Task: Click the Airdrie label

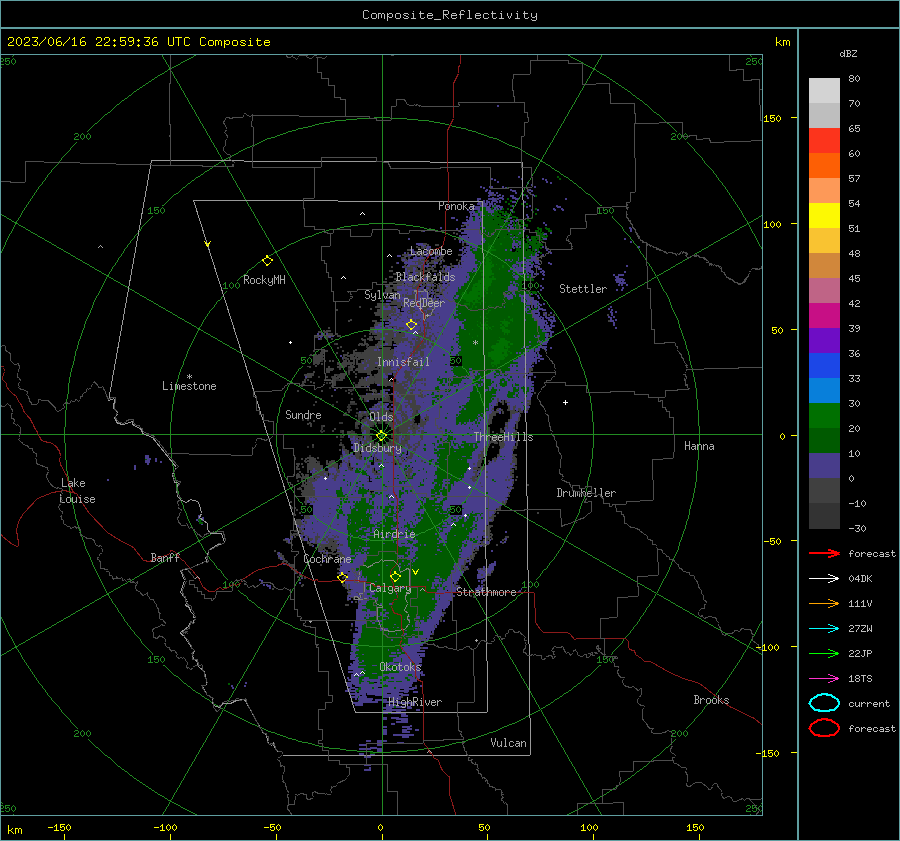Action: [x=394, y=534]
